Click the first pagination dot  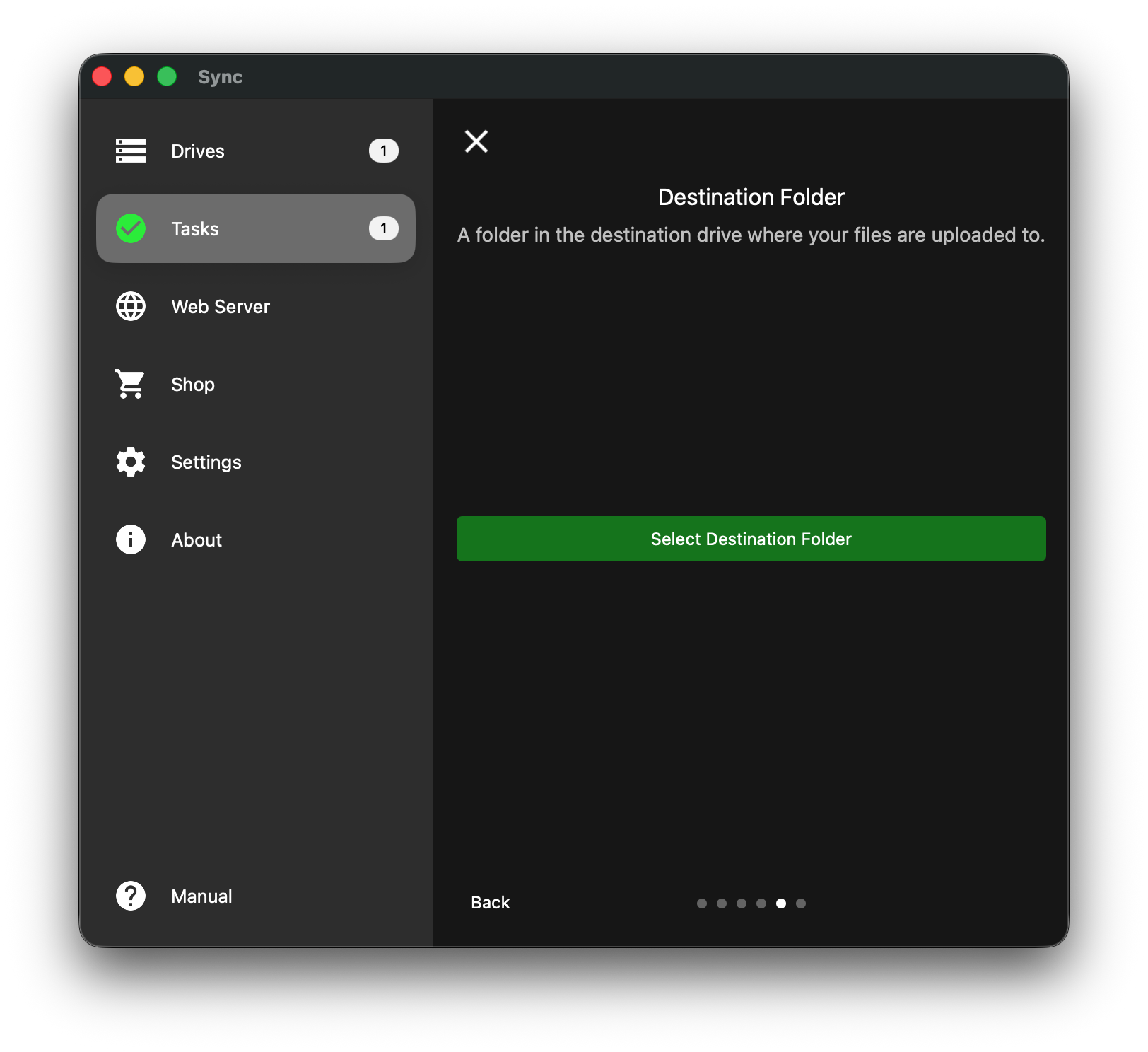coord(702,903)
